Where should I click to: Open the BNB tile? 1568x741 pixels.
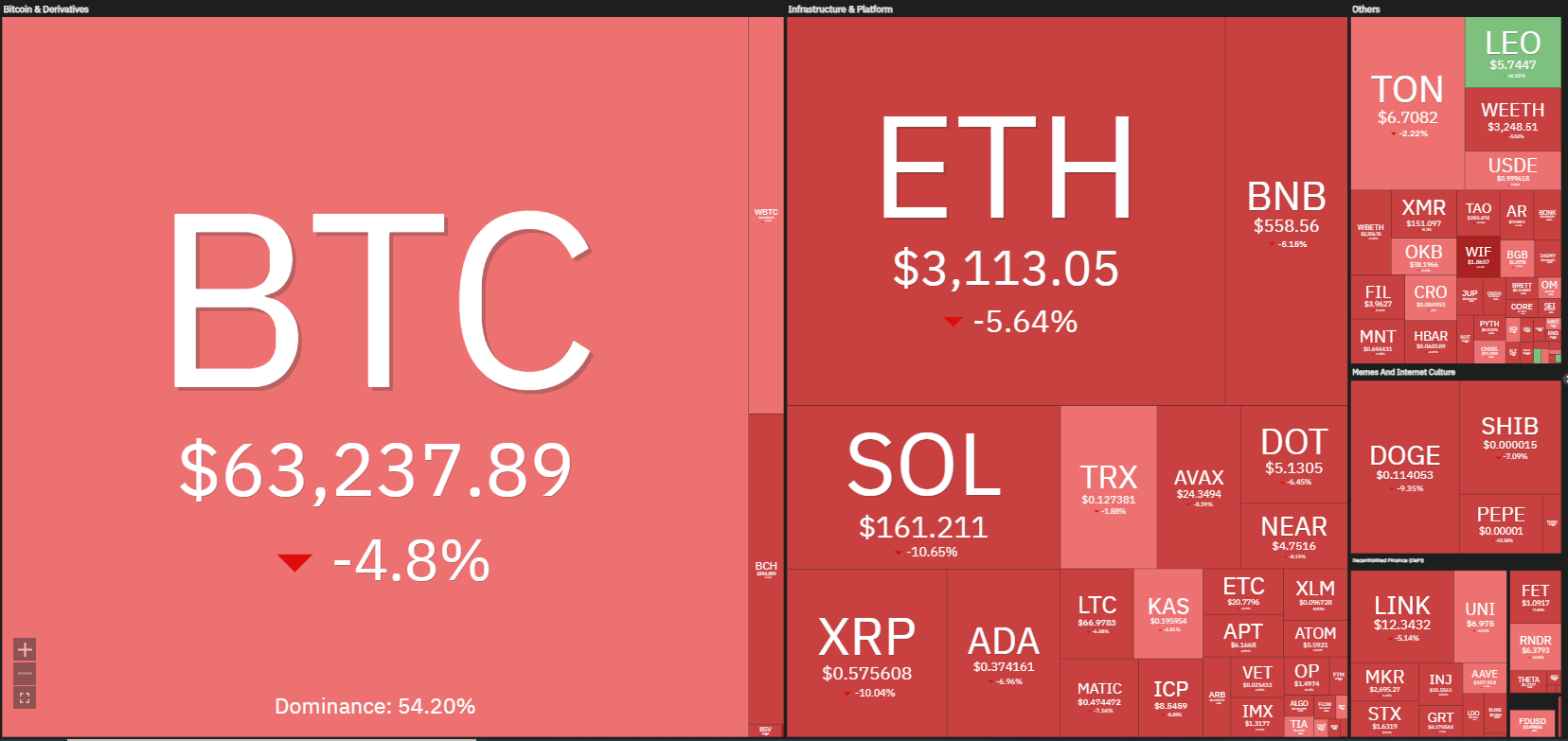(1286, 211)
